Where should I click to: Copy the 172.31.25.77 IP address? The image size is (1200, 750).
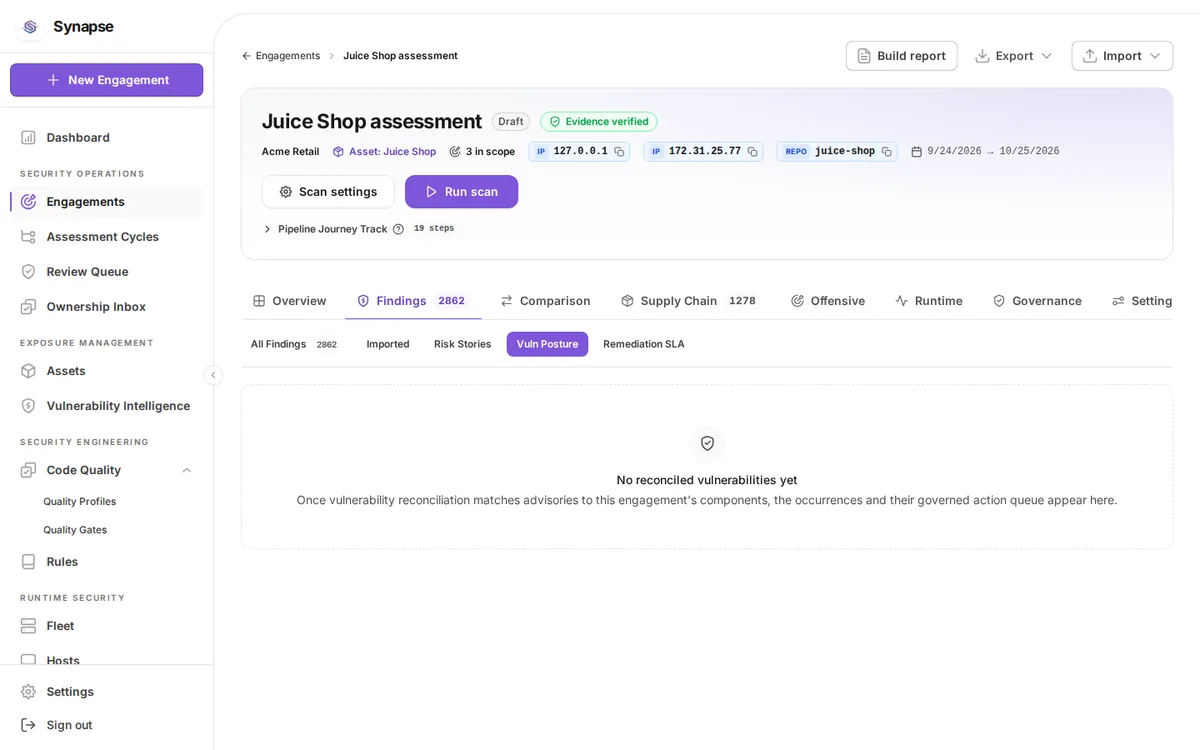point(752,152)
